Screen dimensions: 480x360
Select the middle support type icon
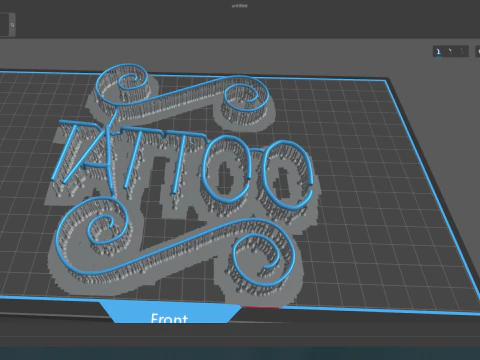pos(450,51)
